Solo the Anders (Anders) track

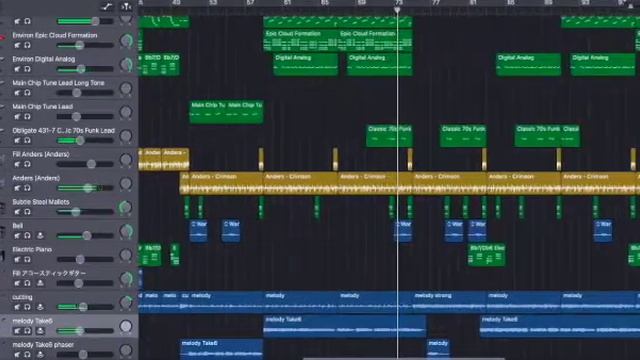tap(27, 188)
